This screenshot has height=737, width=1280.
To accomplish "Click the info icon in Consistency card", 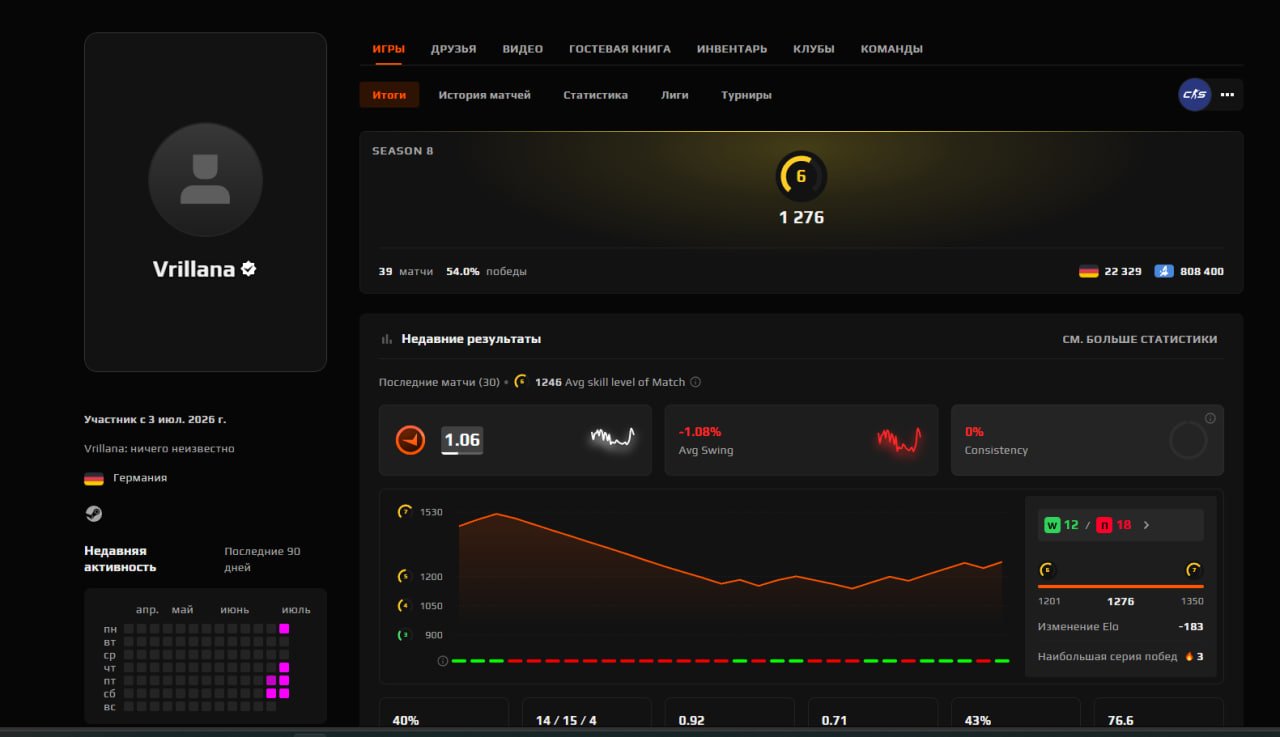I will click(x=1210, y=418).
